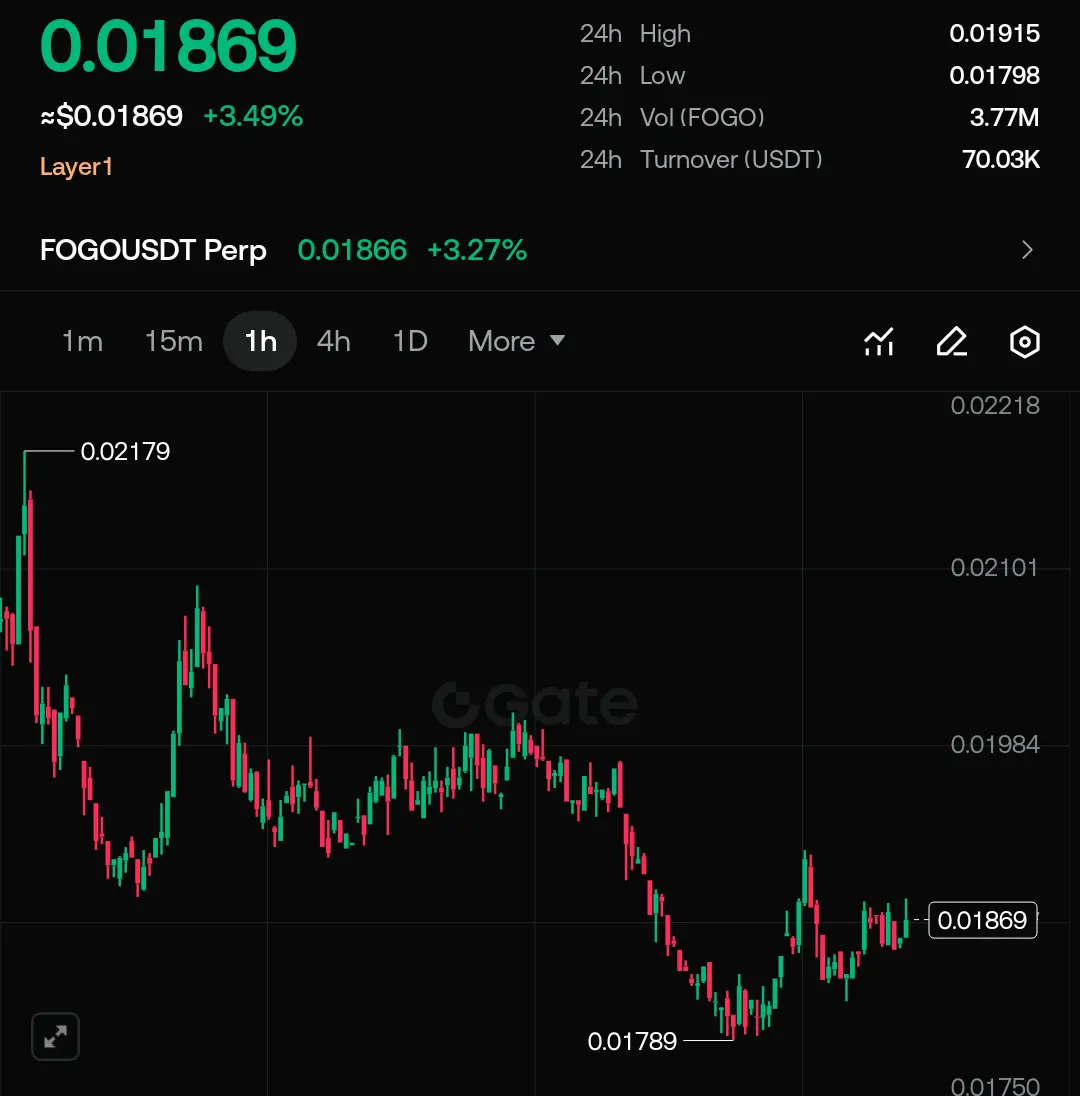
Task: Click the 0.01984 price axis label
Action: (995, 744)
